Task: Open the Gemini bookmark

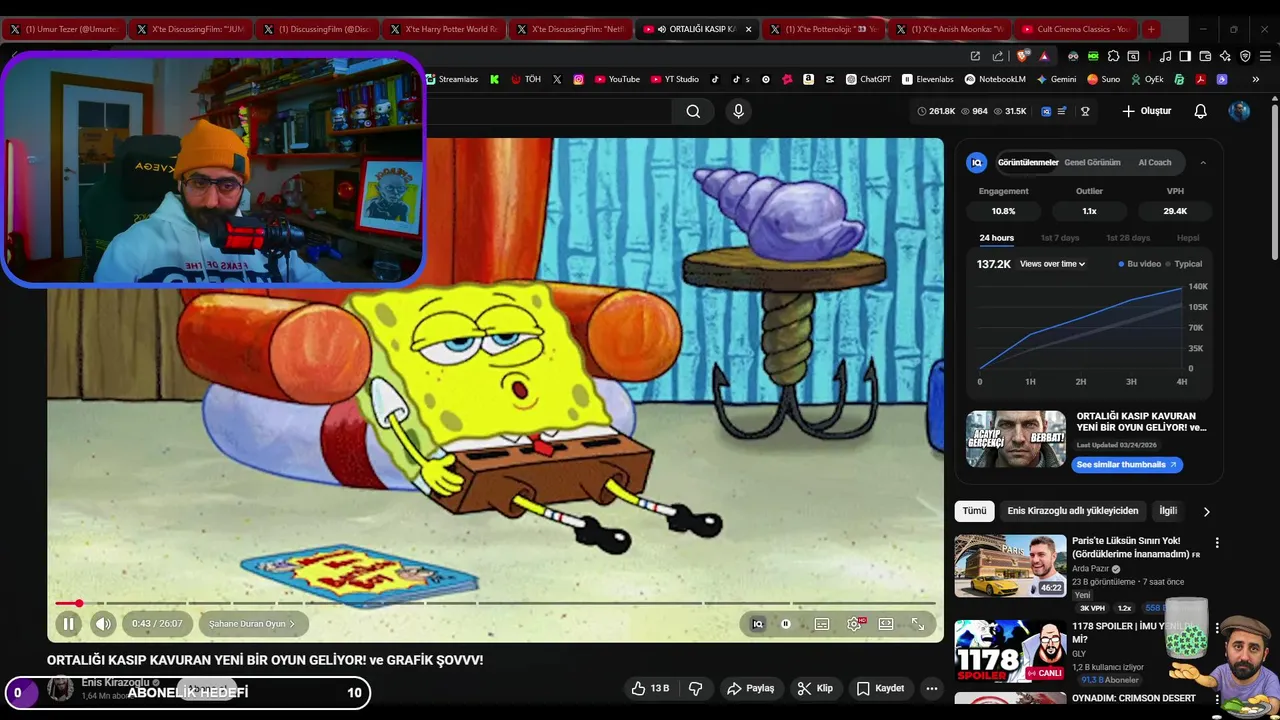Action: coord(1057,79)
